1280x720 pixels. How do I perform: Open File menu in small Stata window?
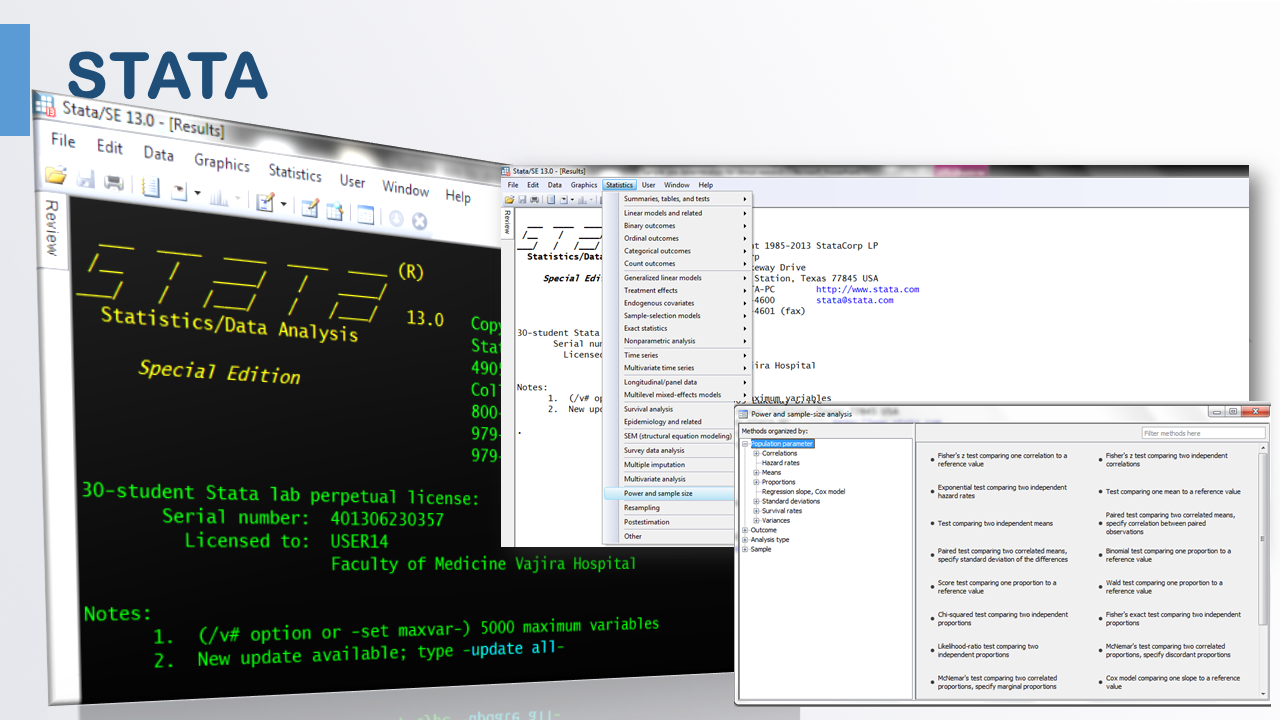(513, 185)
